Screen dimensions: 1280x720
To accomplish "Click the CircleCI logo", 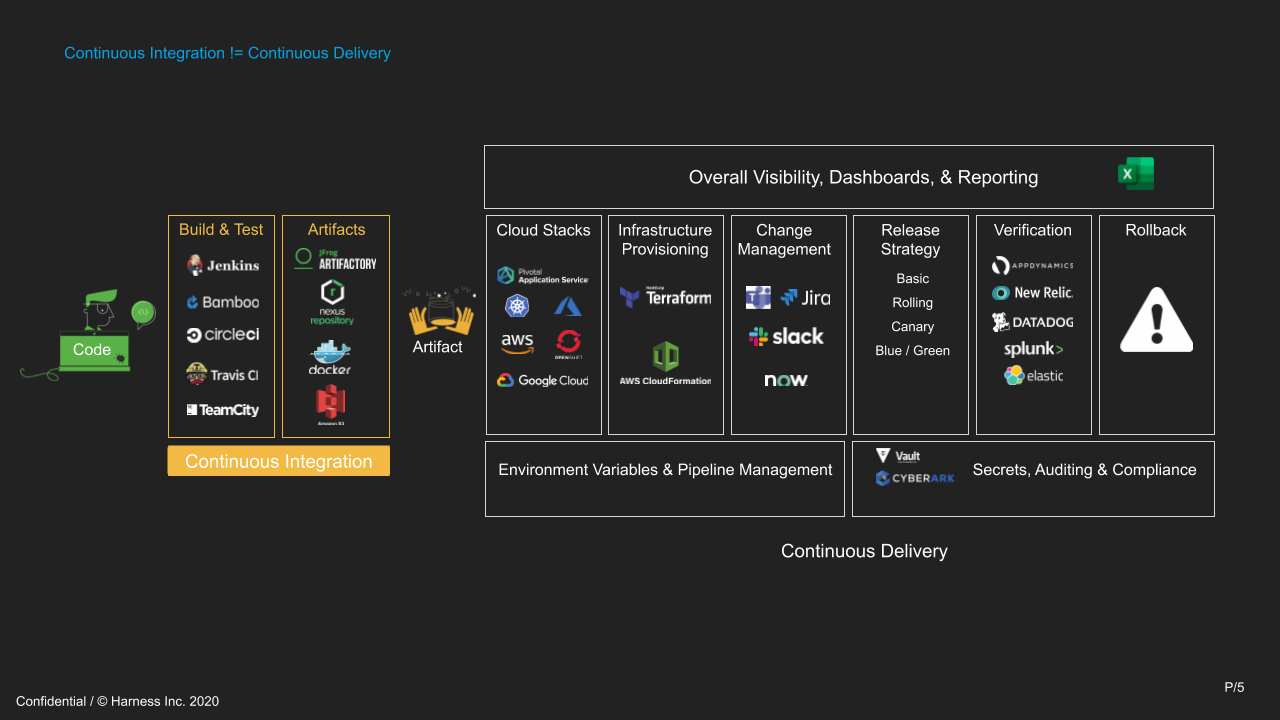I will (x=222, y=335).
